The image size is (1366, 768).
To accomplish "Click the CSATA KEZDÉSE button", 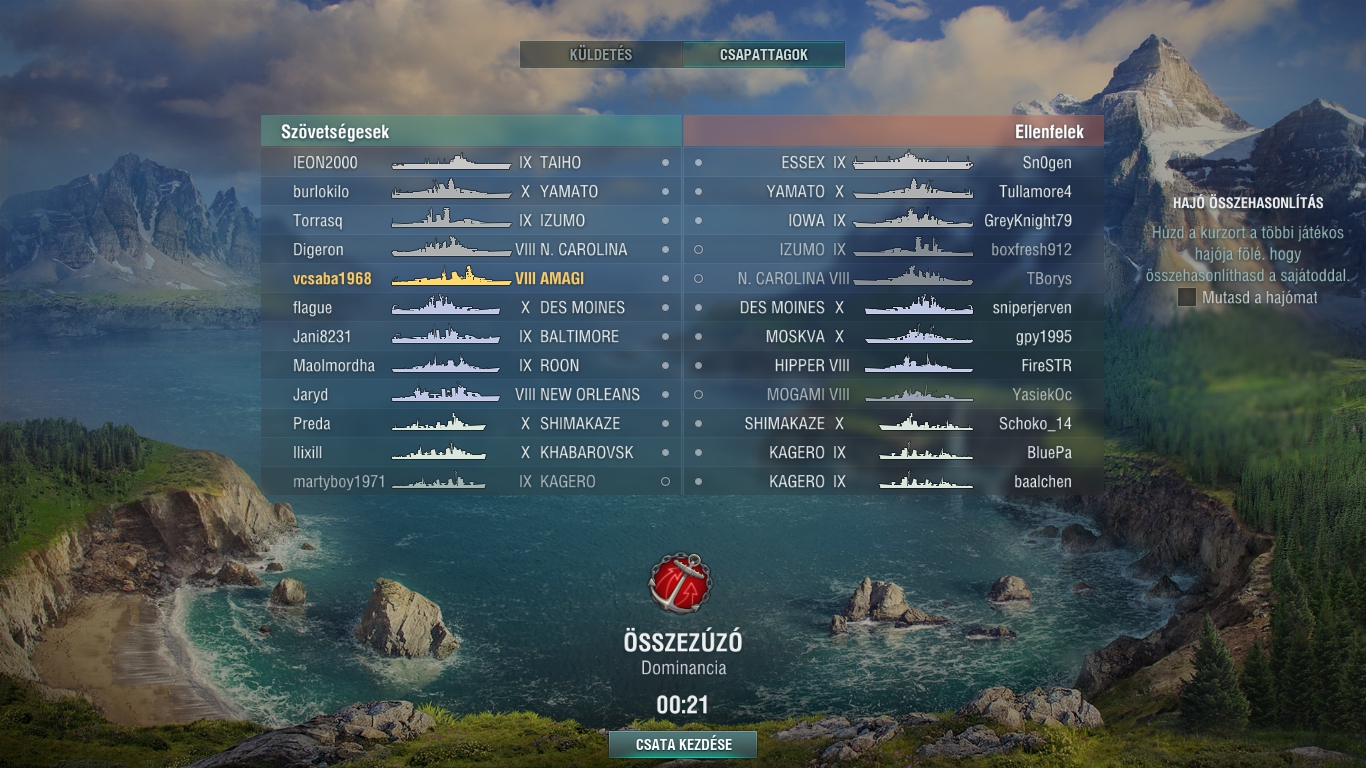I will pos(683,745).
